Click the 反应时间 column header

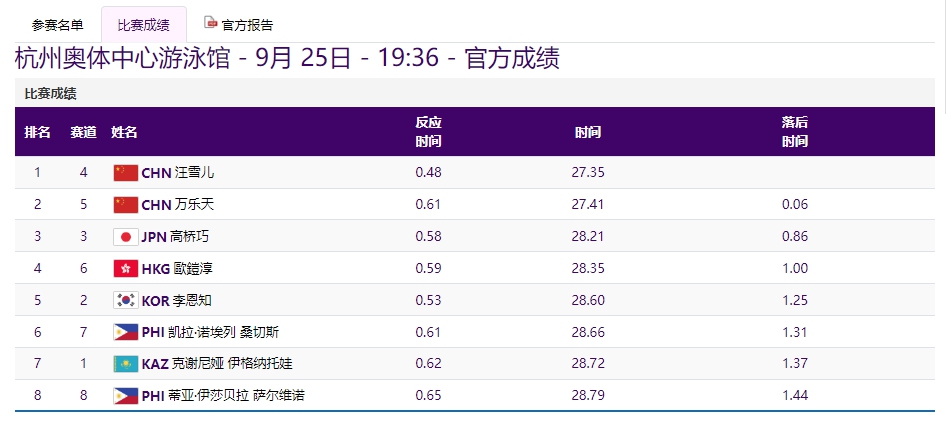coord(428,132)
